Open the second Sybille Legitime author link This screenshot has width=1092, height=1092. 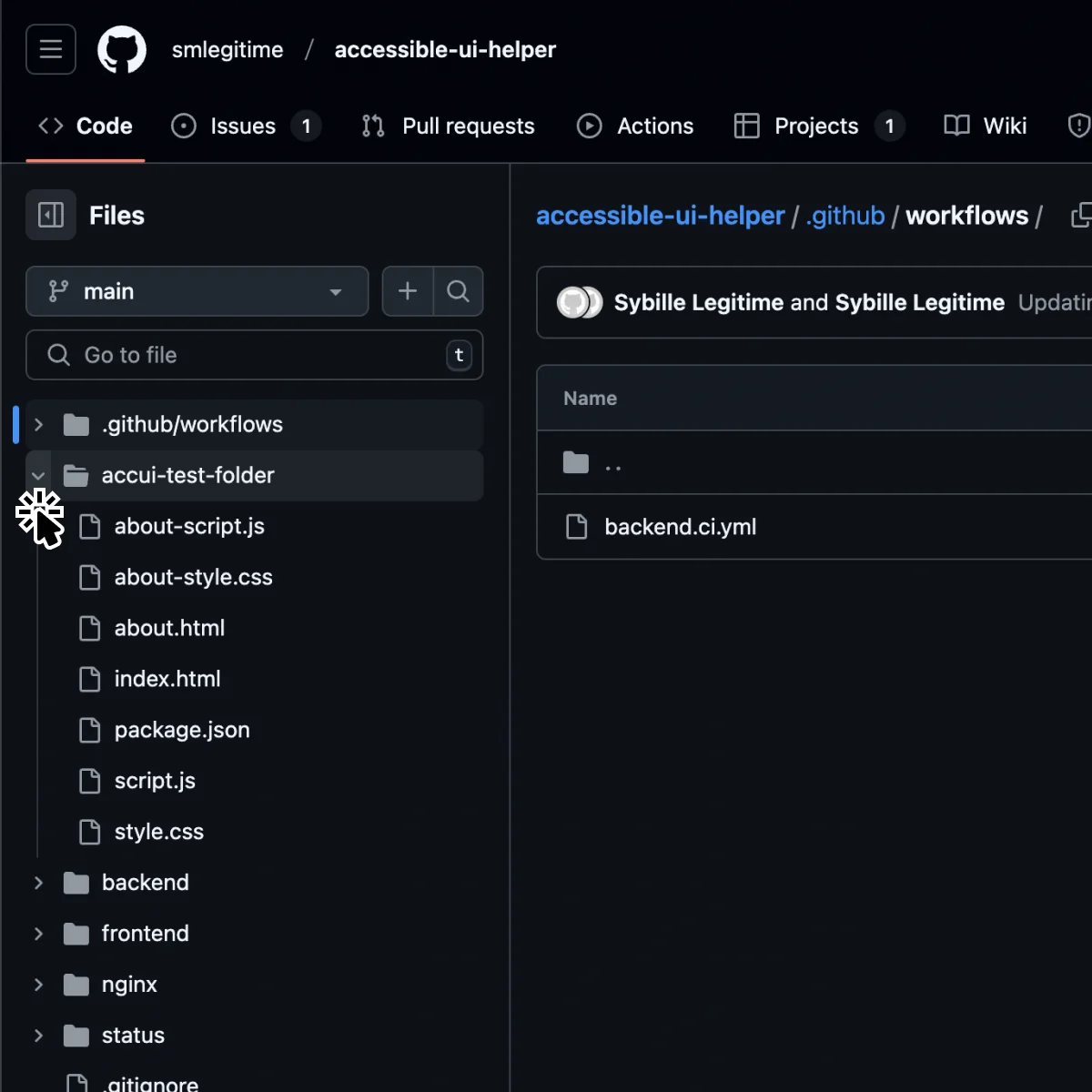click(920, 302)
